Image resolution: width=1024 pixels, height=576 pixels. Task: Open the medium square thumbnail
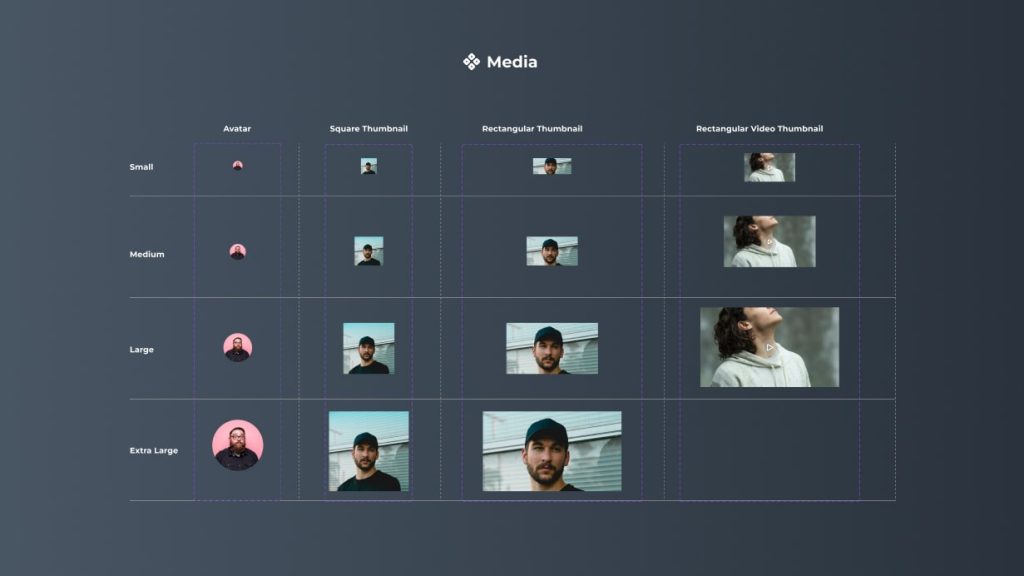click(x=368, y=250)
